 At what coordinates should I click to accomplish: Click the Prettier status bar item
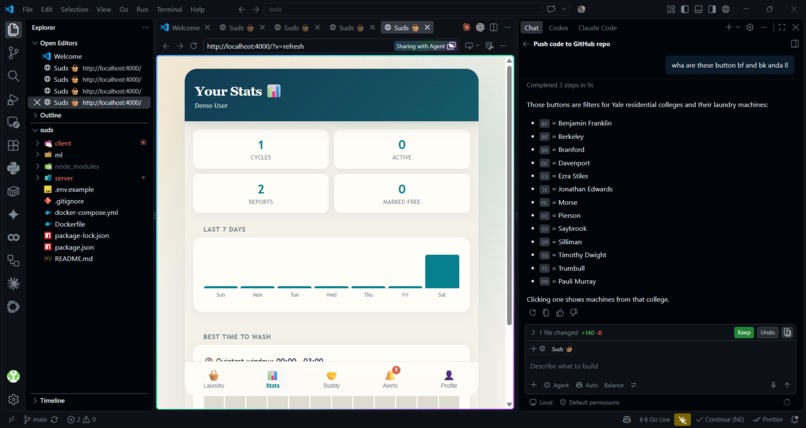pos(768,419)
